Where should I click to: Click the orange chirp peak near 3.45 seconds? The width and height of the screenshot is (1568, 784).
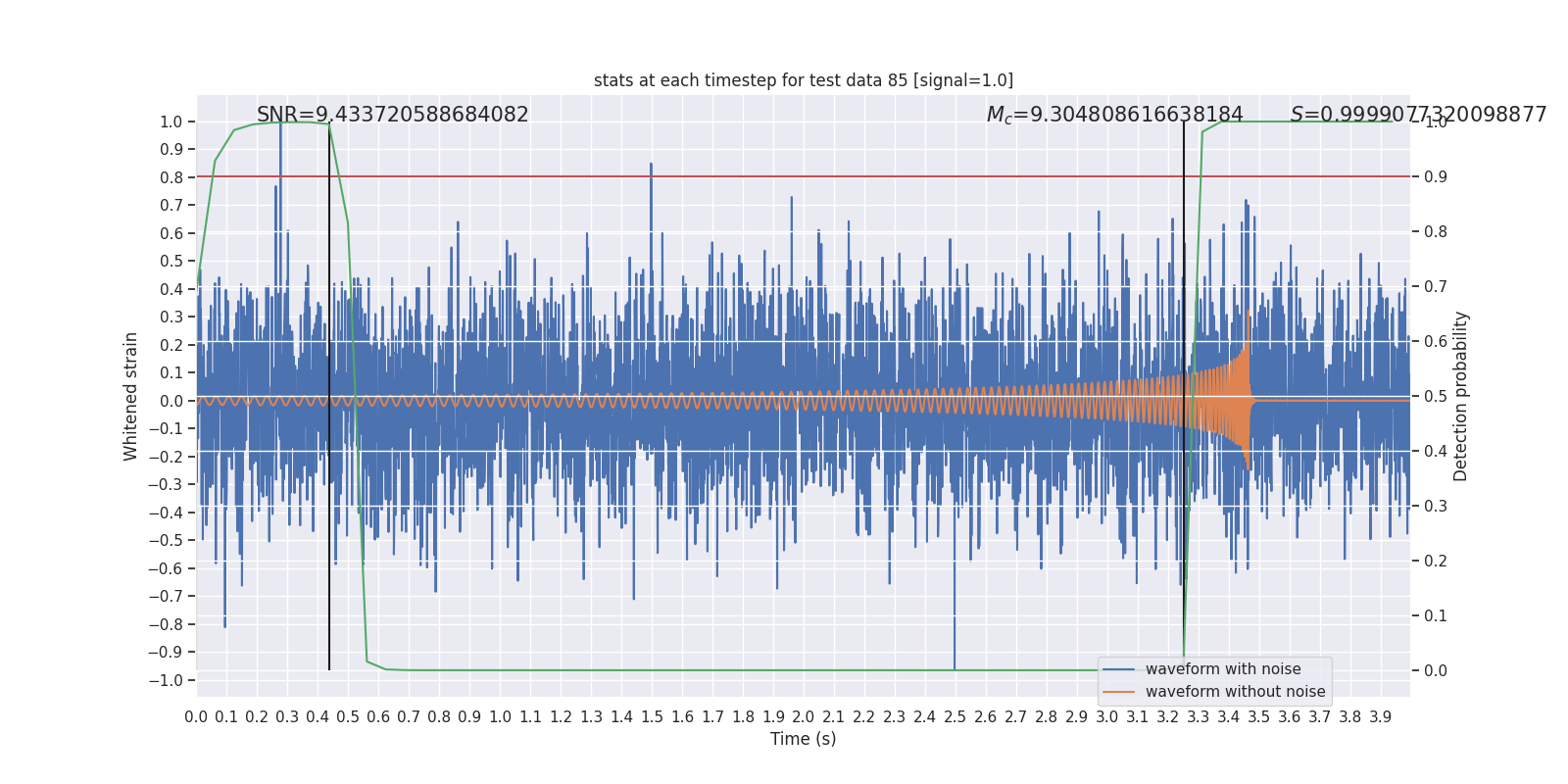1248,392
